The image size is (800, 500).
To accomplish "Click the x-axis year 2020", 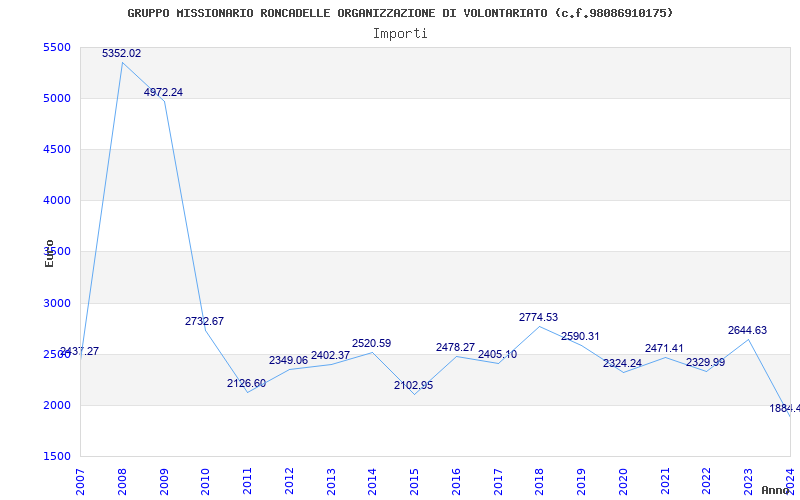I will click(623, 482).
